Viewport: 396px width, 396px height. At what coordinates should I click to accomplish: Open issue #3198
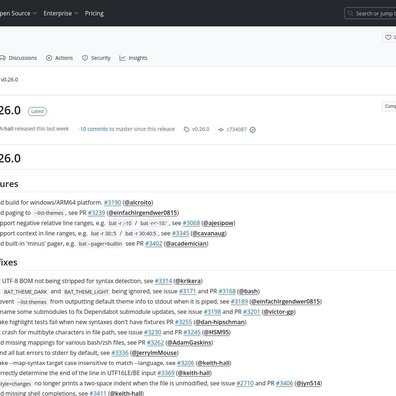tap(212, 312)
